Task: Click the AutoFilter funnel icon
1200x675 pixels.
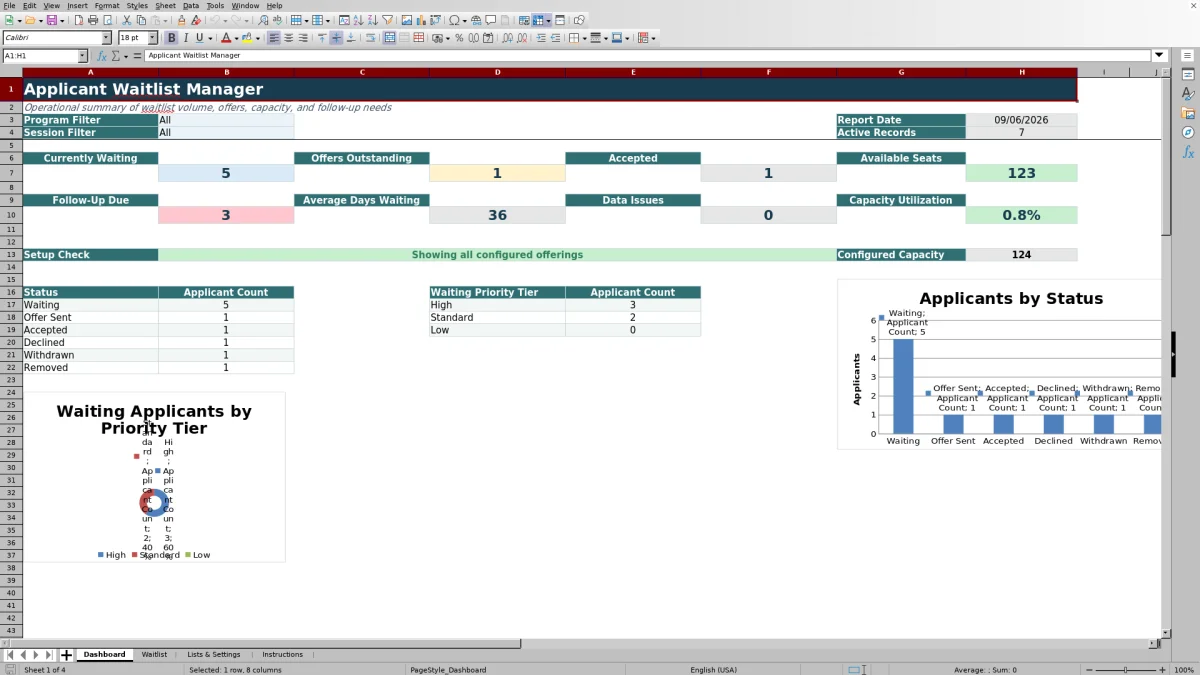Action: [x=387, y=20]
